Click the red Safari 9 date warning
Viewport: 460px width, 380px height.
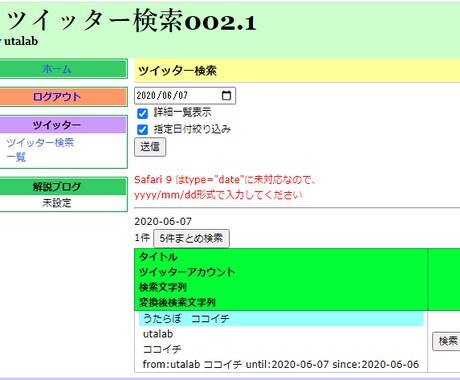pyautogui.click(x=225, y=180)
